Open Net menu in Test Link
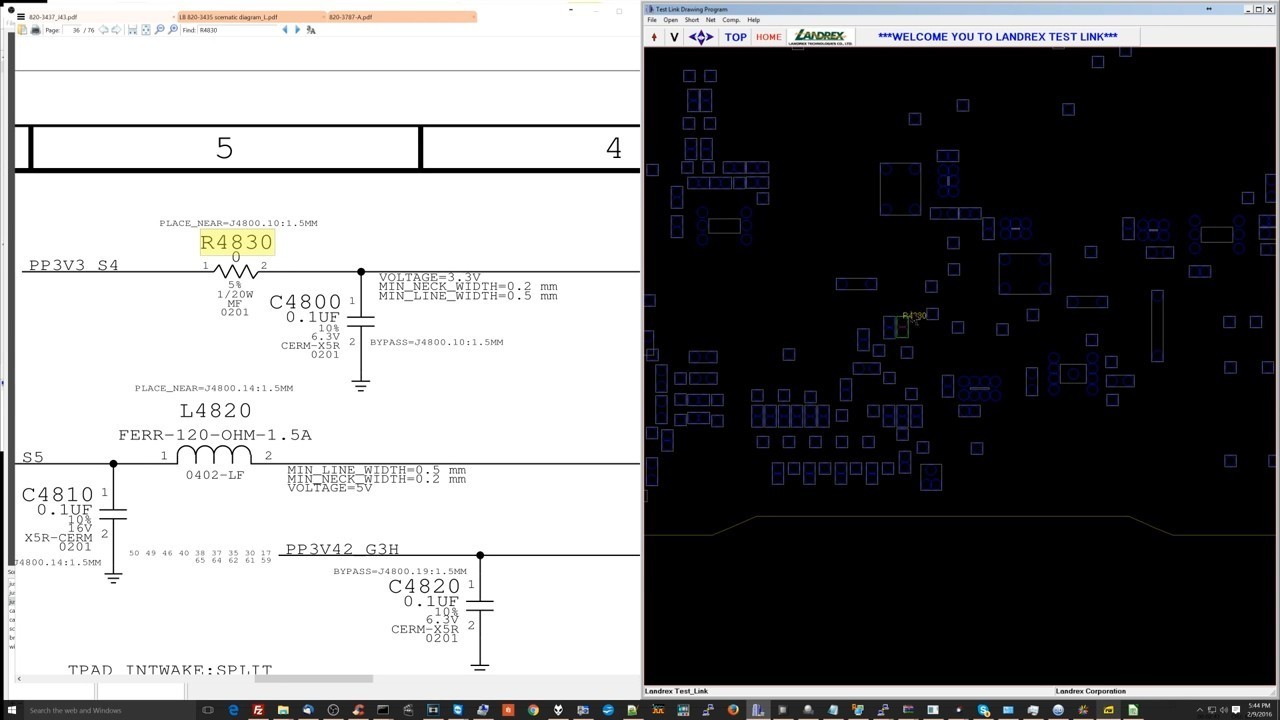 pyautogui.click(x=710, y=20)
